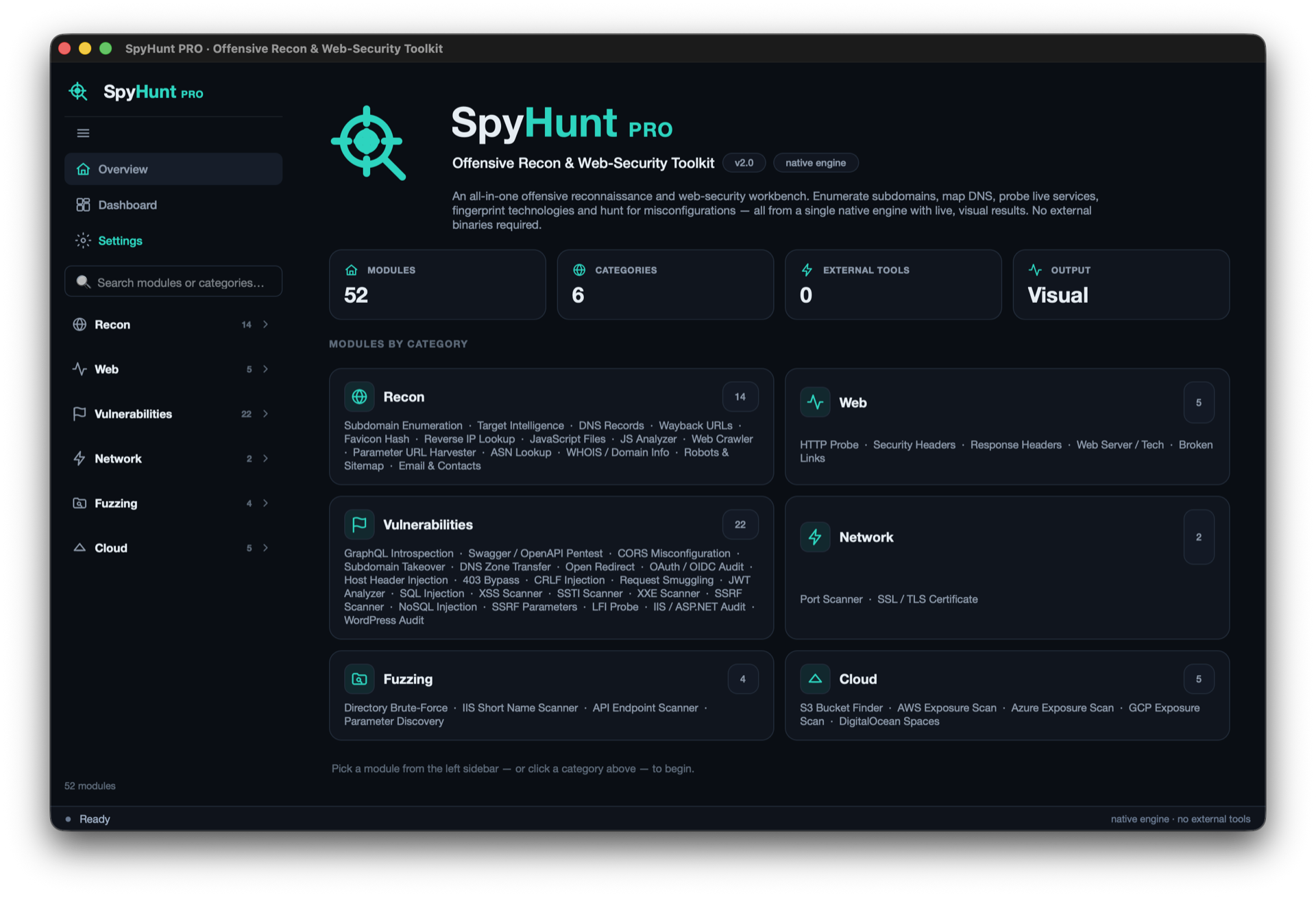Open the Network category card title

tap(866, 537)
